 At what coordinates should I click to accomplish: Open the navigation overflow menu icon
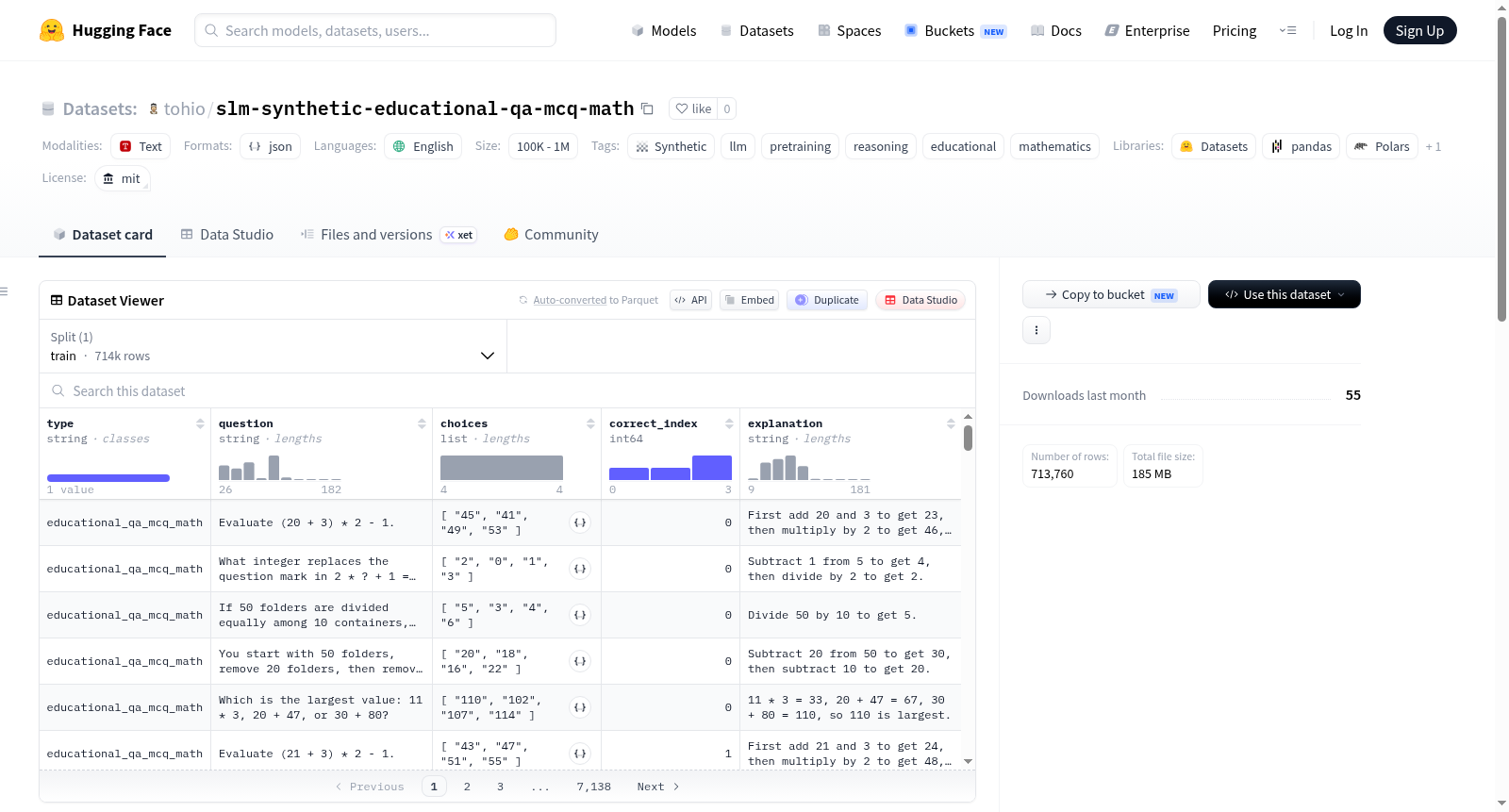point(1287,30)
